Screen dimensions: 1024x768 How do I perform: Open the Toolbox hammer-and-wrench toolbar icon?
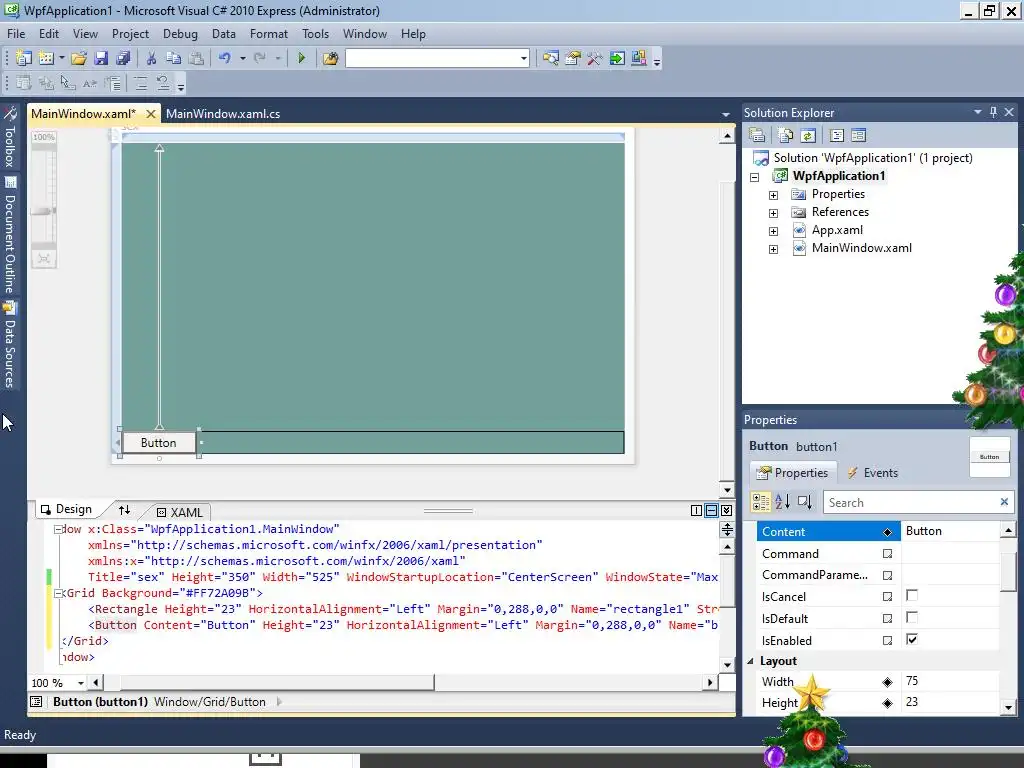[x=594, y=58]
